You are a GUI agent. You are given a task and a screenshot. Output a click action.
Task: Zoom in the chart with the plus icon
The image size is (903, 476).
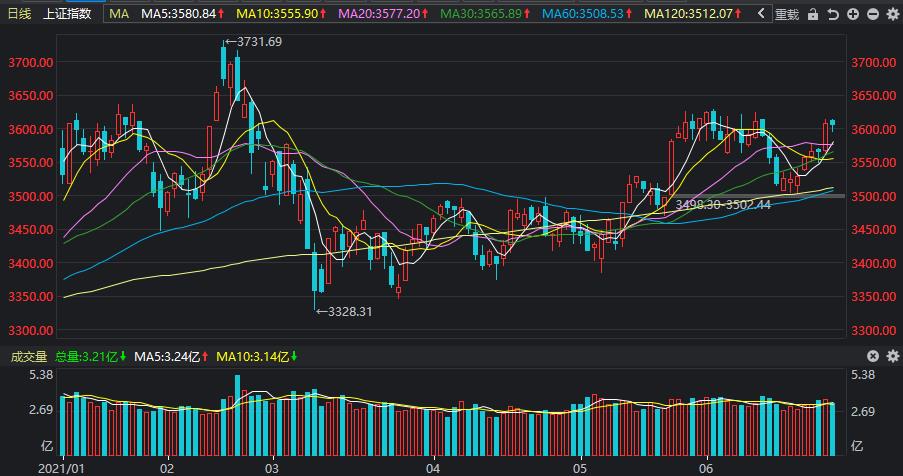[x=853, y=14]
